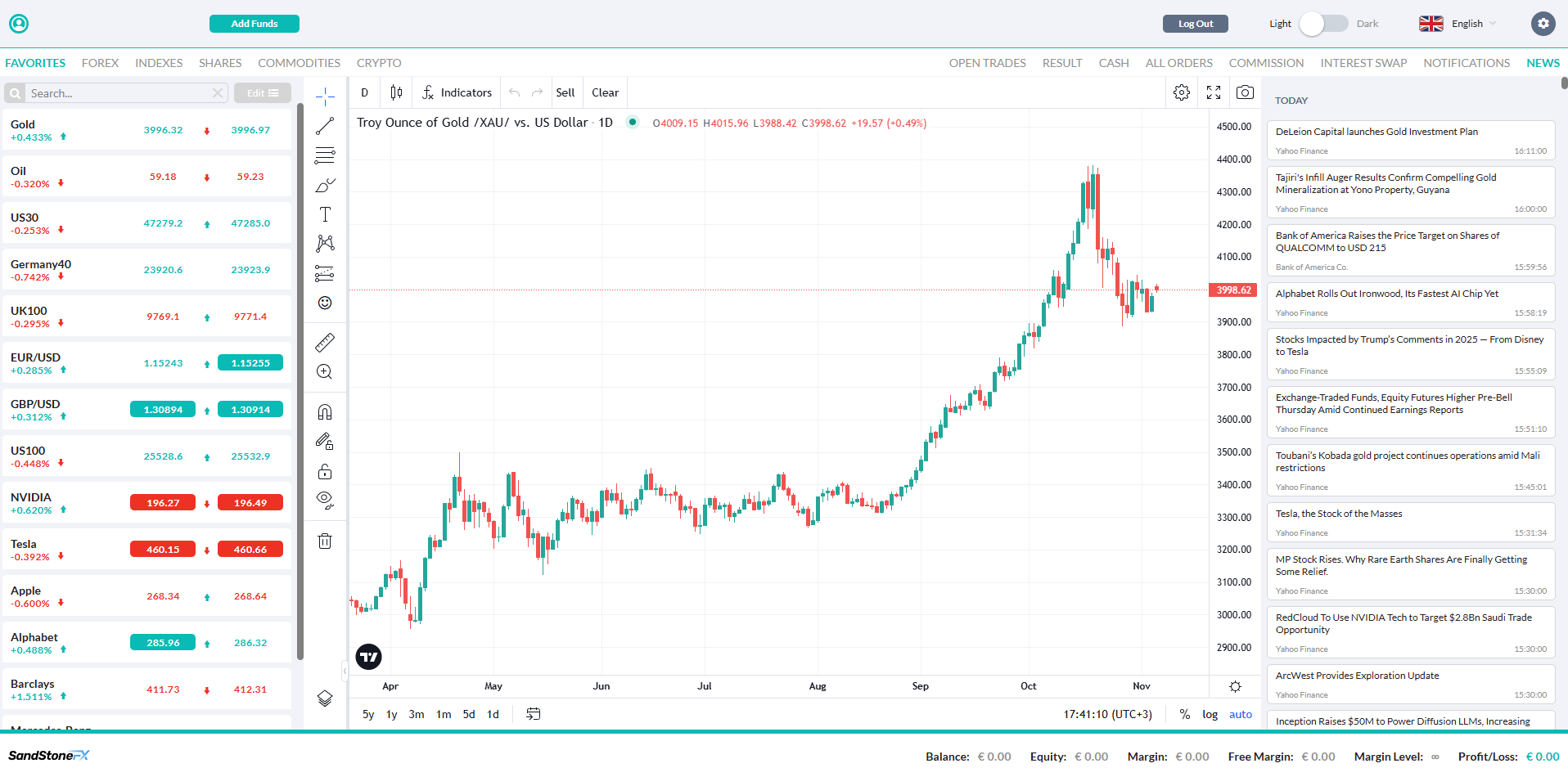Image resolution: width=1568 pixels, height=777 pixels.
Task: Select the text annotation tool
Action: [x=325, y=214]
